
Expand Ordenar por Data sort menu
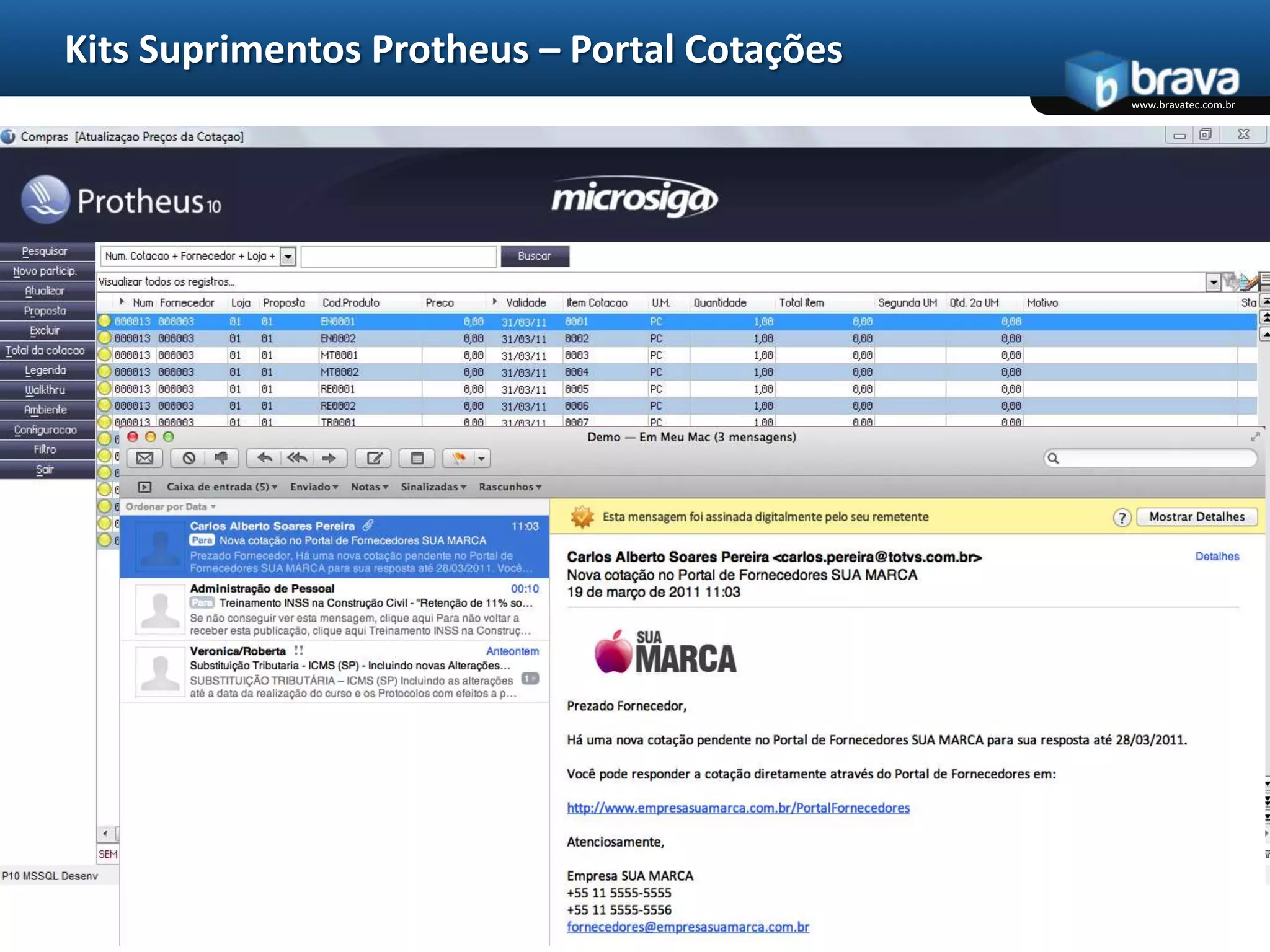(x=171, y=506)
